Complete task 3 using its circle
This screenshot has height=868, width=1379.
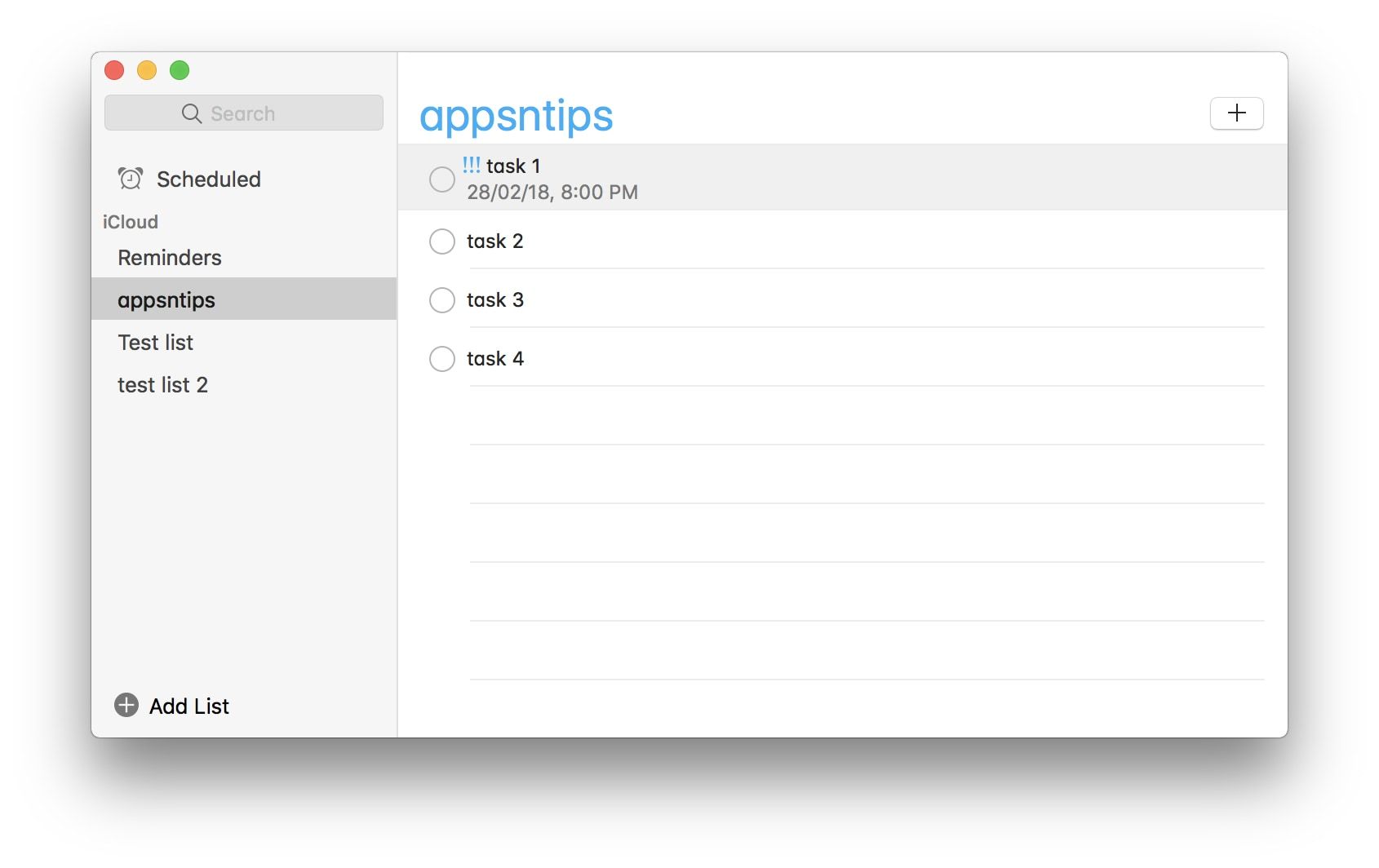point(442,300)
